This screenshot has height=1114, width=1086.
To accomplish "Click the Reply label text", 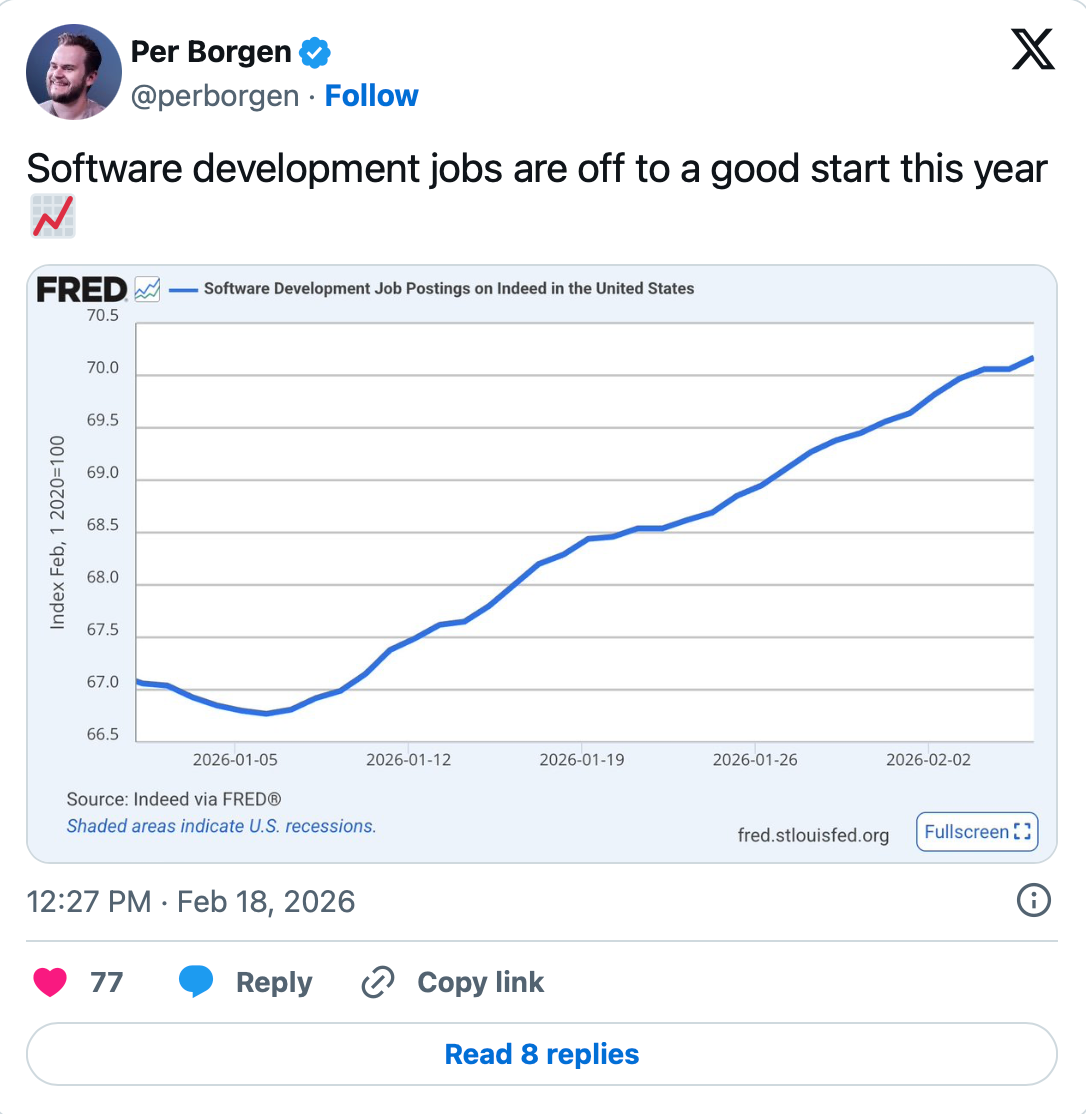I will click(x=274, y=982).
